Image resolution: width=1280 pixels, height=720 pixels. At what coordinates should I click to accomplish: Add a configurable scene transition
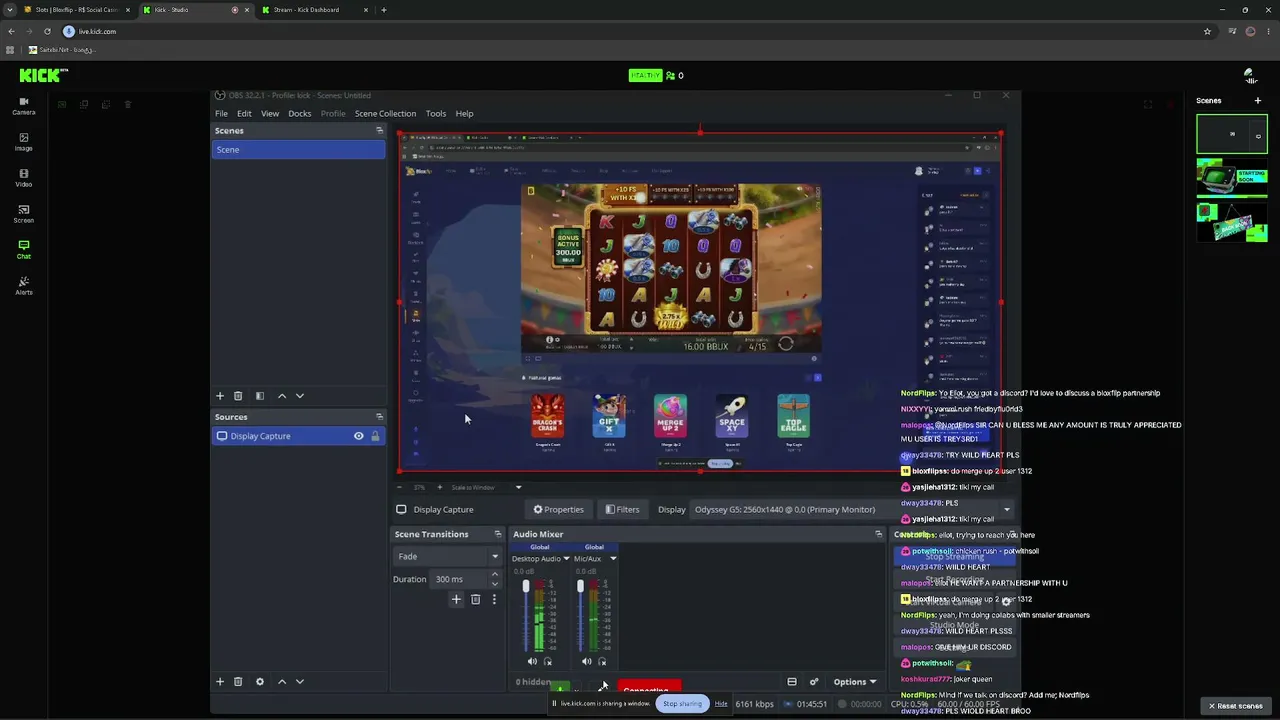tap(456, 599)
